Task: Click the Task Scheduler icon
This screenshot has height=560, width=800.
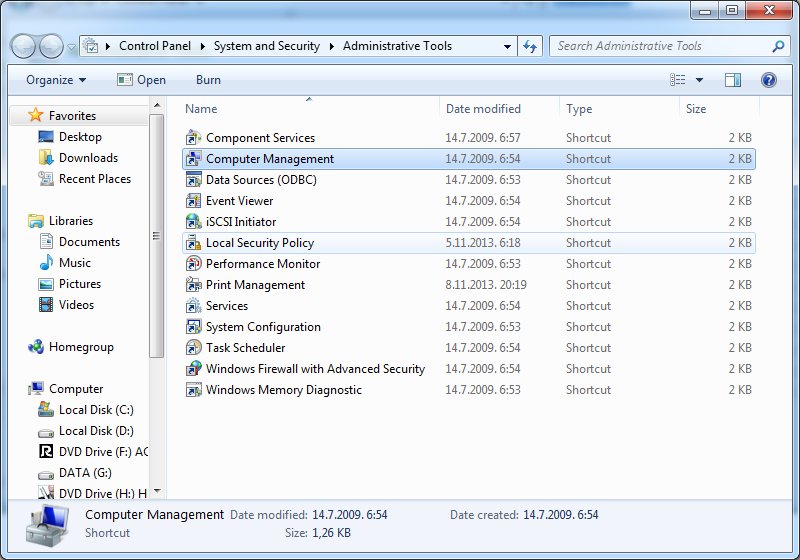Action: point(194,348)
